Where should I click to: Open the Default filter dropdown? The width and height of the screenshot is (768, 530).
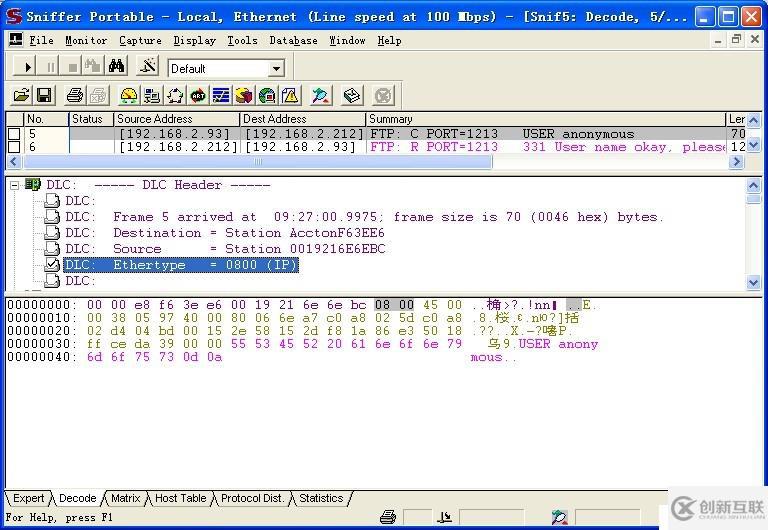pyautogui.click(x=277, y=69)
